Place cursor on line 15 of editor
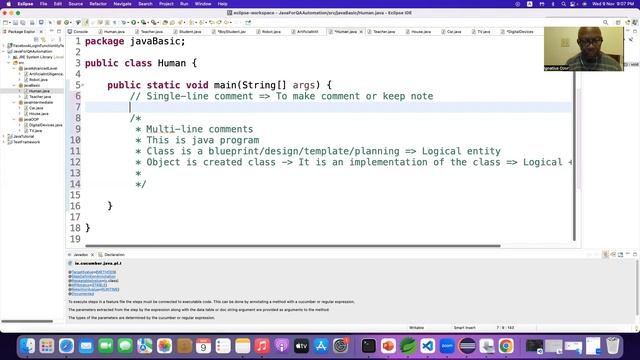This screenshot has height=360, width=640. 327,195
